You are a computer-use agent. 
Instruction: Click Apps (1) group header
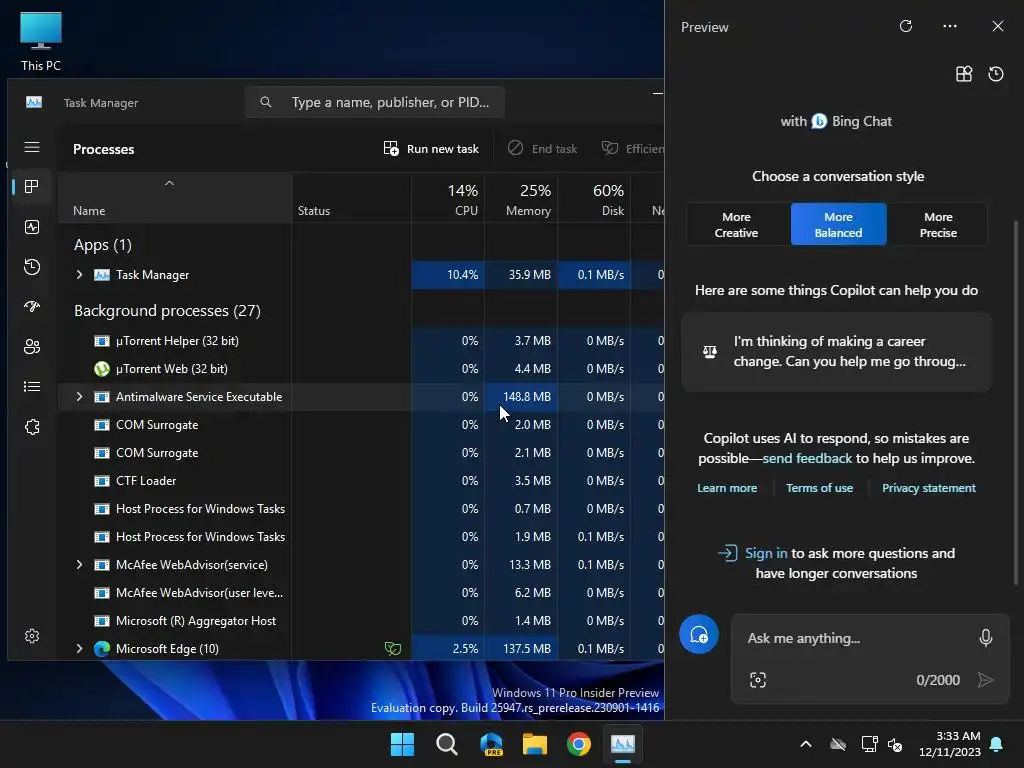click(x=103, y=245)
